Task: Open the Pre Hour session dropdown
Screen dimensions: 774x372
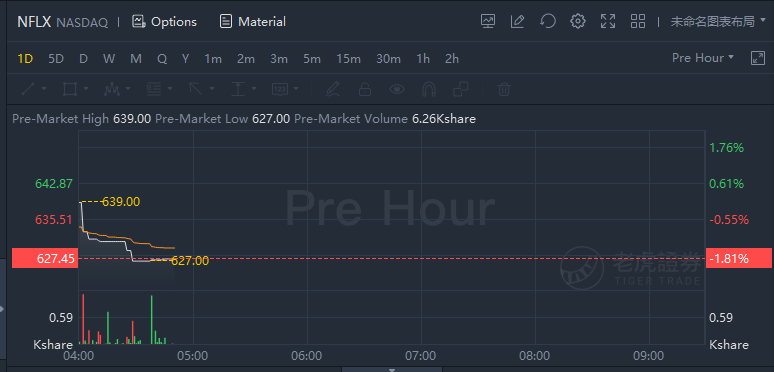Action: point(703,58)
